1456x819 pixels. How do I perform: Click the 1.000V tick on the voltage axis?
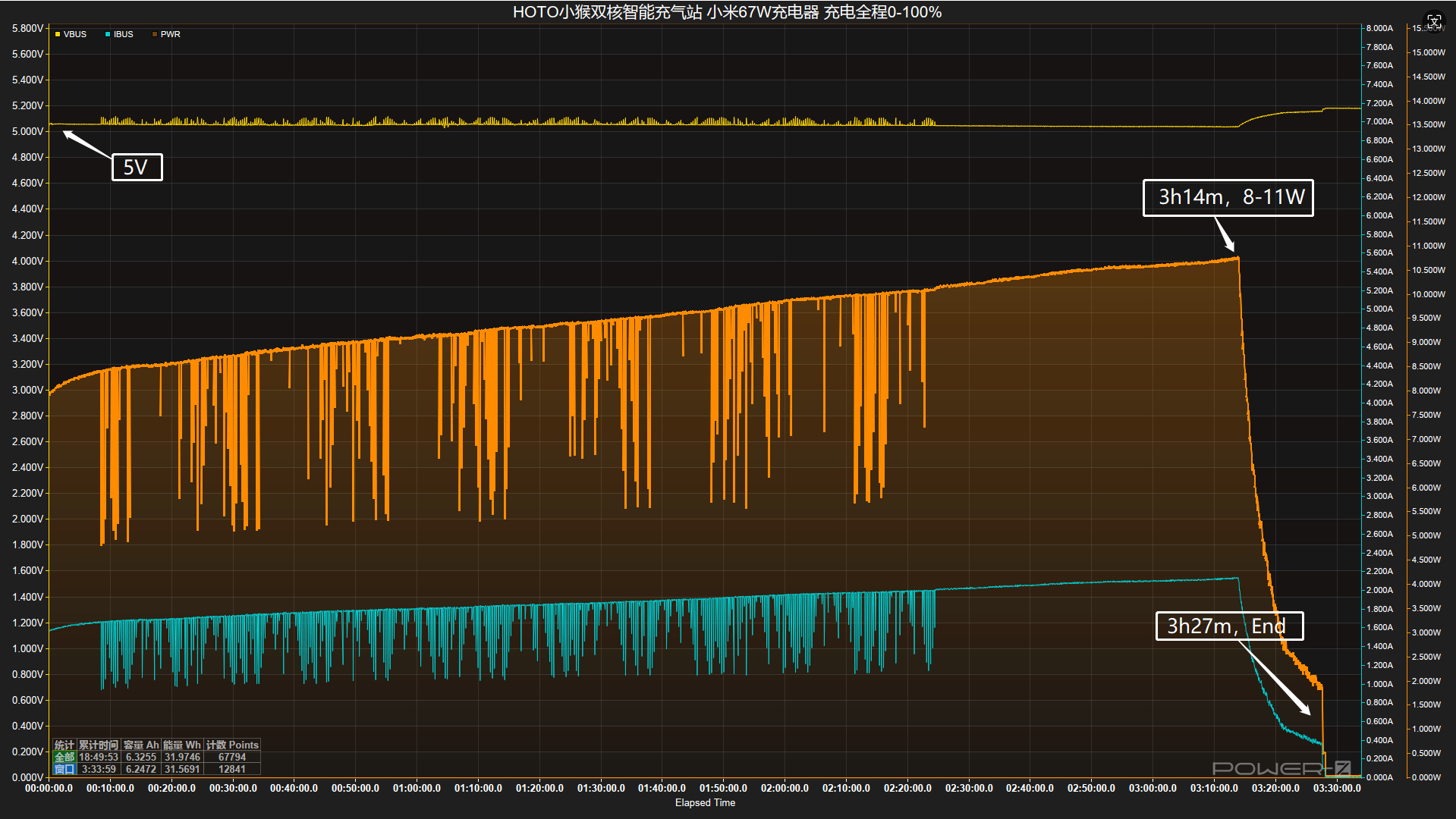(27, 648)
